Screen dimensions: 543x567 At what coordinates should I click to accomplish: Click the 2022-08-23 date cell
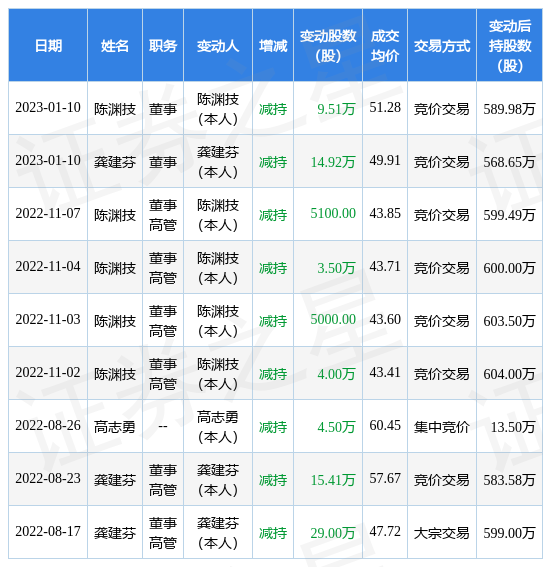[x=48, y=479]
